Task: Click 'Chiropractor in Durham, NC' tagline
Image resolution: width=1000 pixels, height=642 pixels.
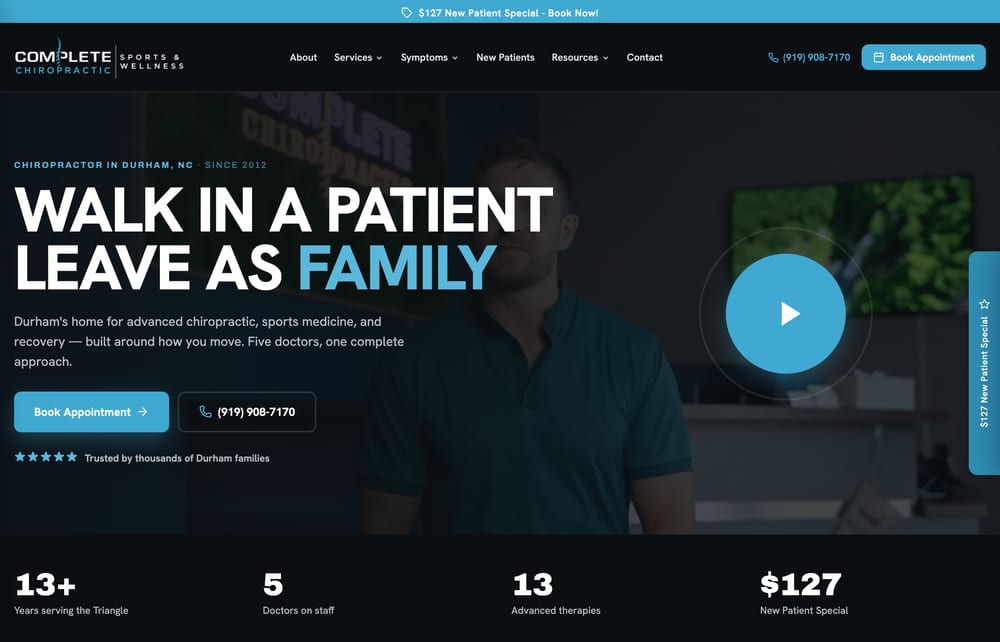Action: (103, 164)
